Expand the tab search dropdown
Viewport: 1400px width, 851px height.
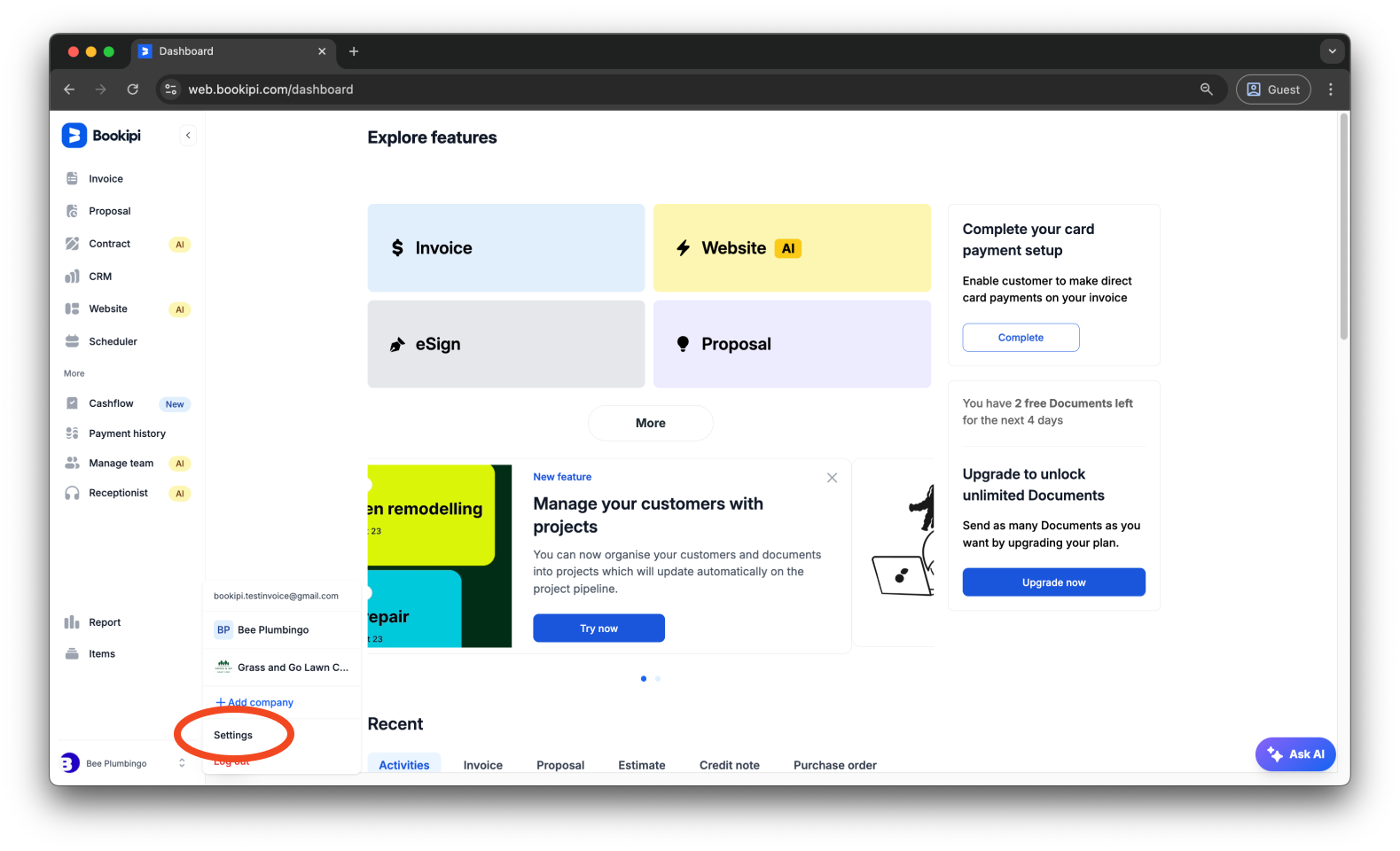[x=1332, y=51]
